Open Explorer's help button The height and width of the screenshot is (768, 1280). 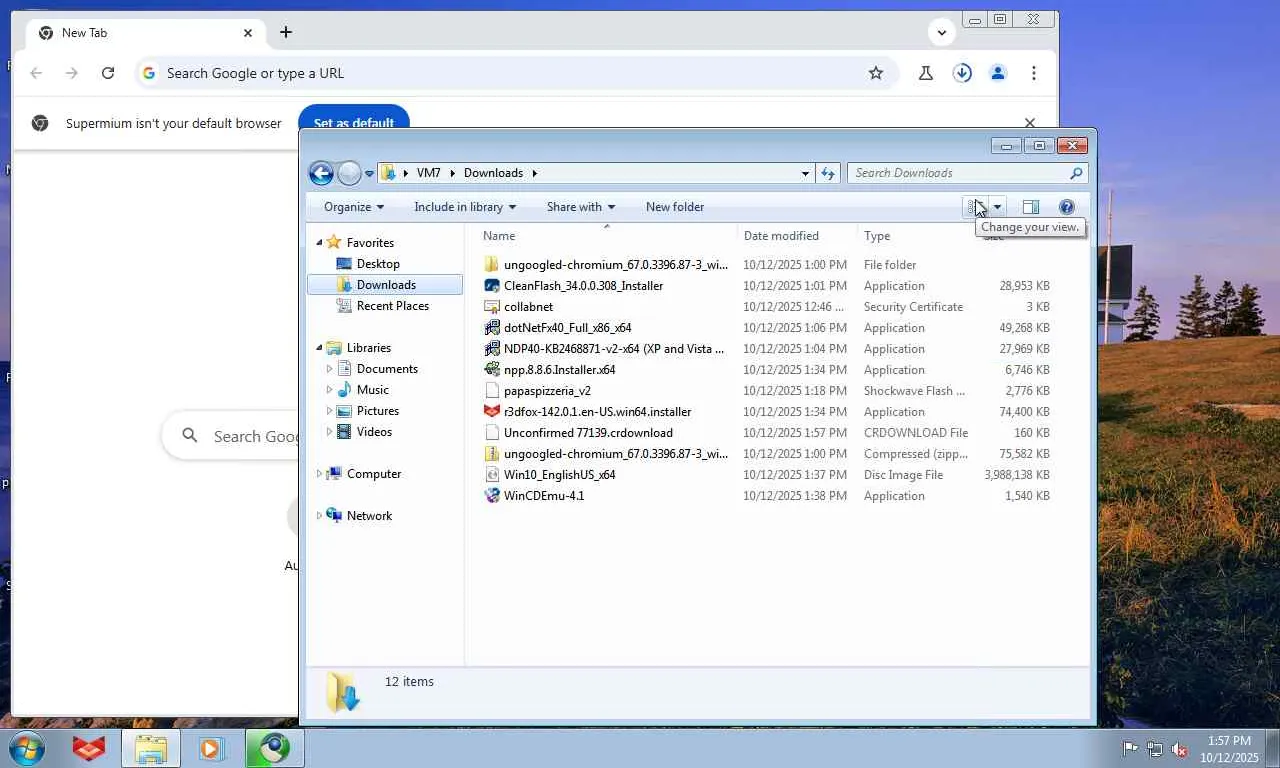[x=1067, y=207]
